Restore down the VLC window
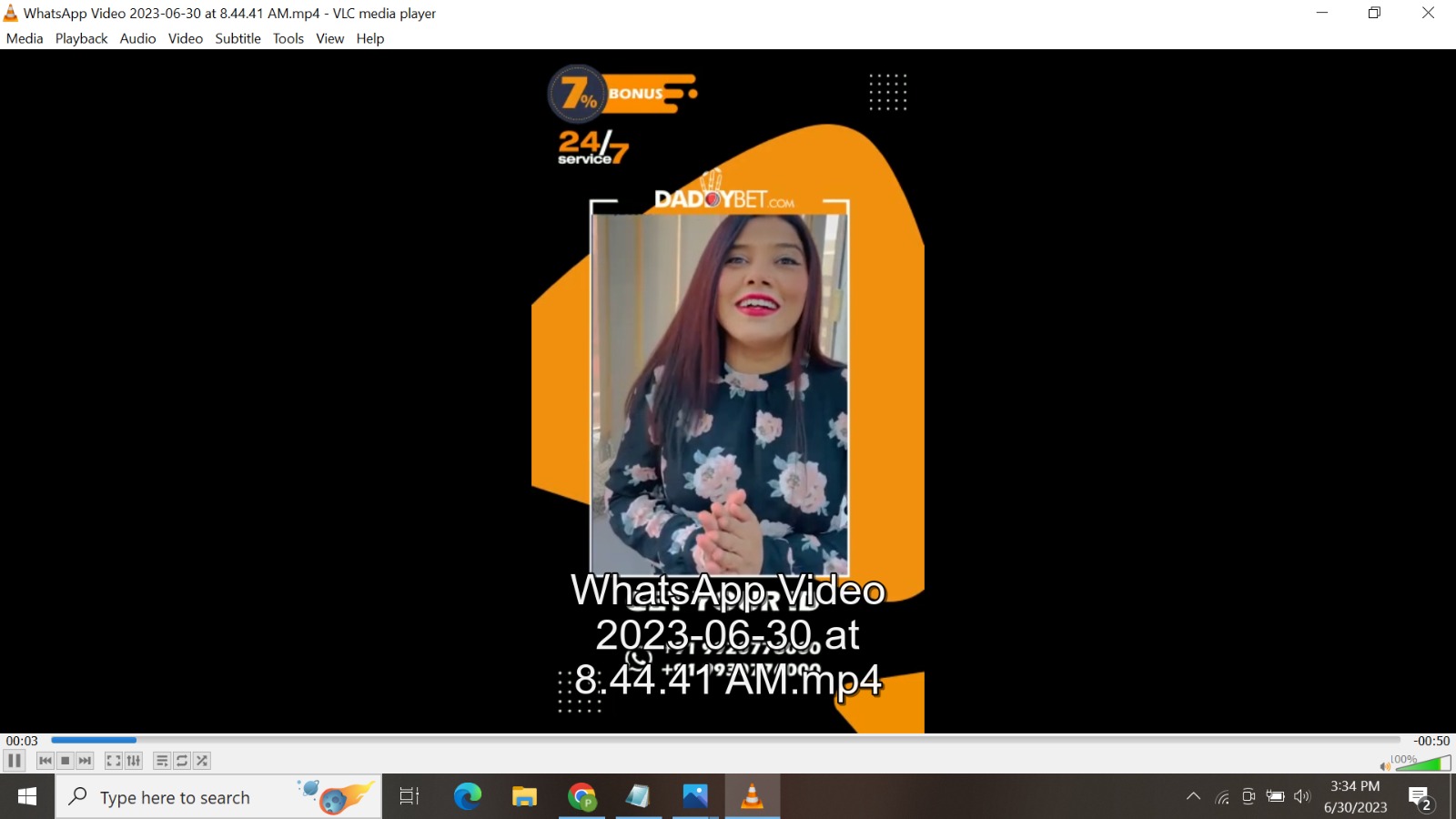The image size is (1456, 819). point(1375,13)
